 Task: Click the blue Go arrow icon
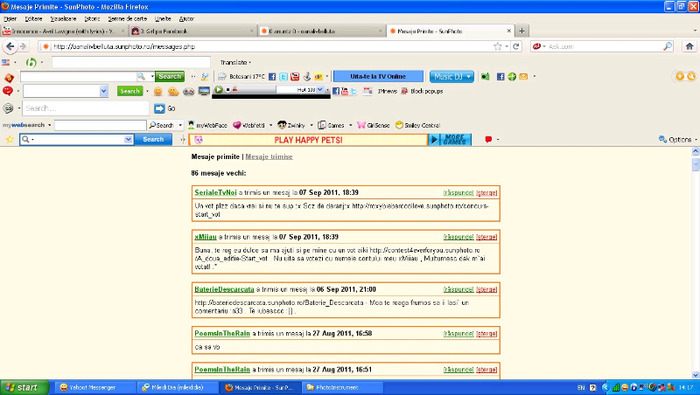(x=159, y=108)
